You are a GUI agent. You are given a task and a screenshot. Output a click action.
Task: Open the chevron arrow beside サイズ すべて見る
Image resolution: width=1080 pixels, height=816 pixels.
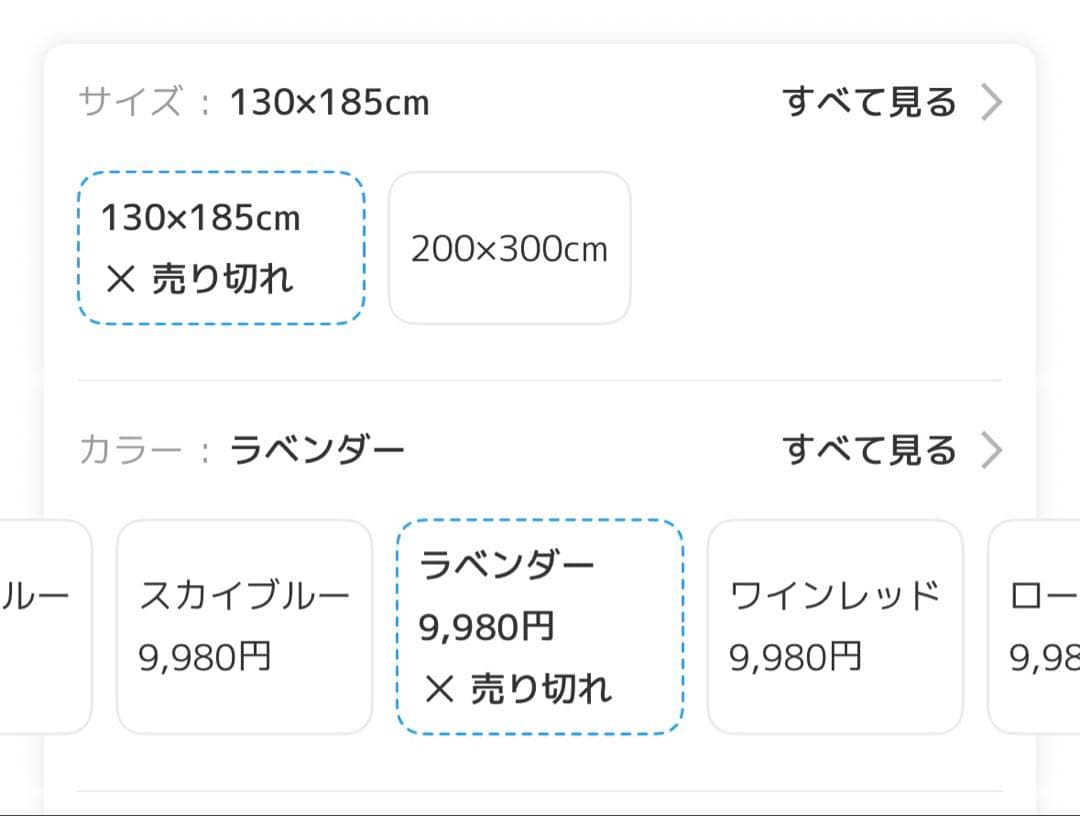pos(992,101)
